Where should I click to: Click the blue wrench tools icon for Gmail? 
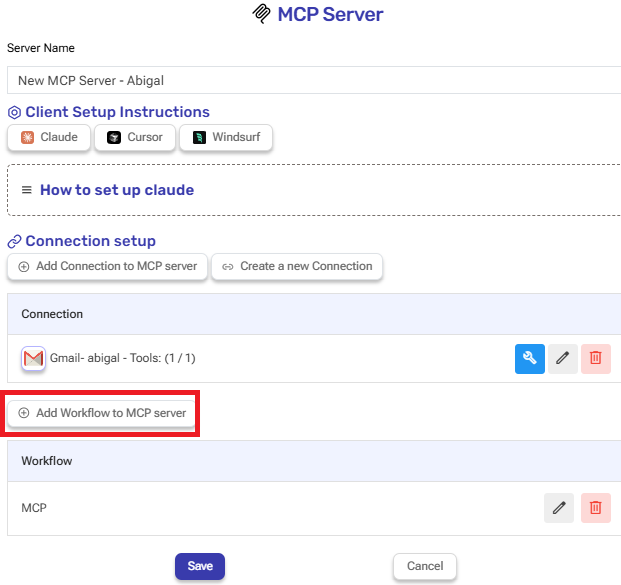pos(530,358)
